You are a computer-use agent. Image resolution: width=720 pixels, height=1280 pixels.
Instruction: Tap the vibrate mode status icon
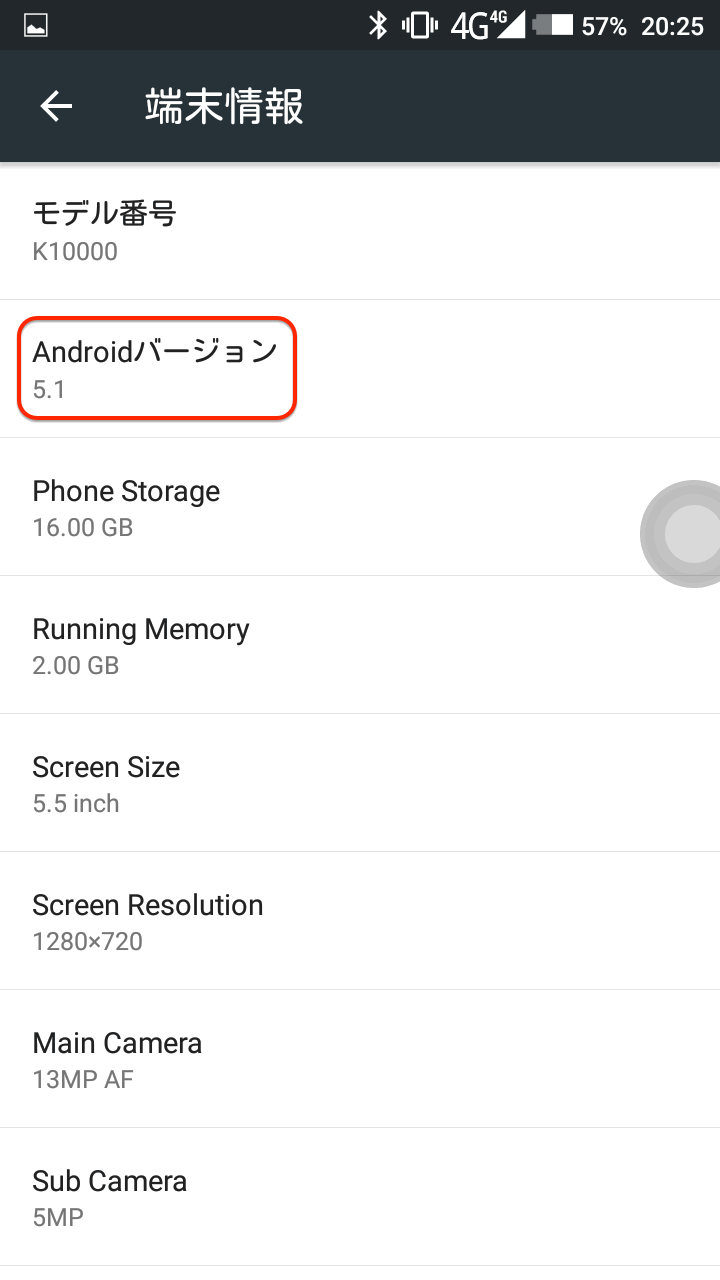(x=417, y=25)
